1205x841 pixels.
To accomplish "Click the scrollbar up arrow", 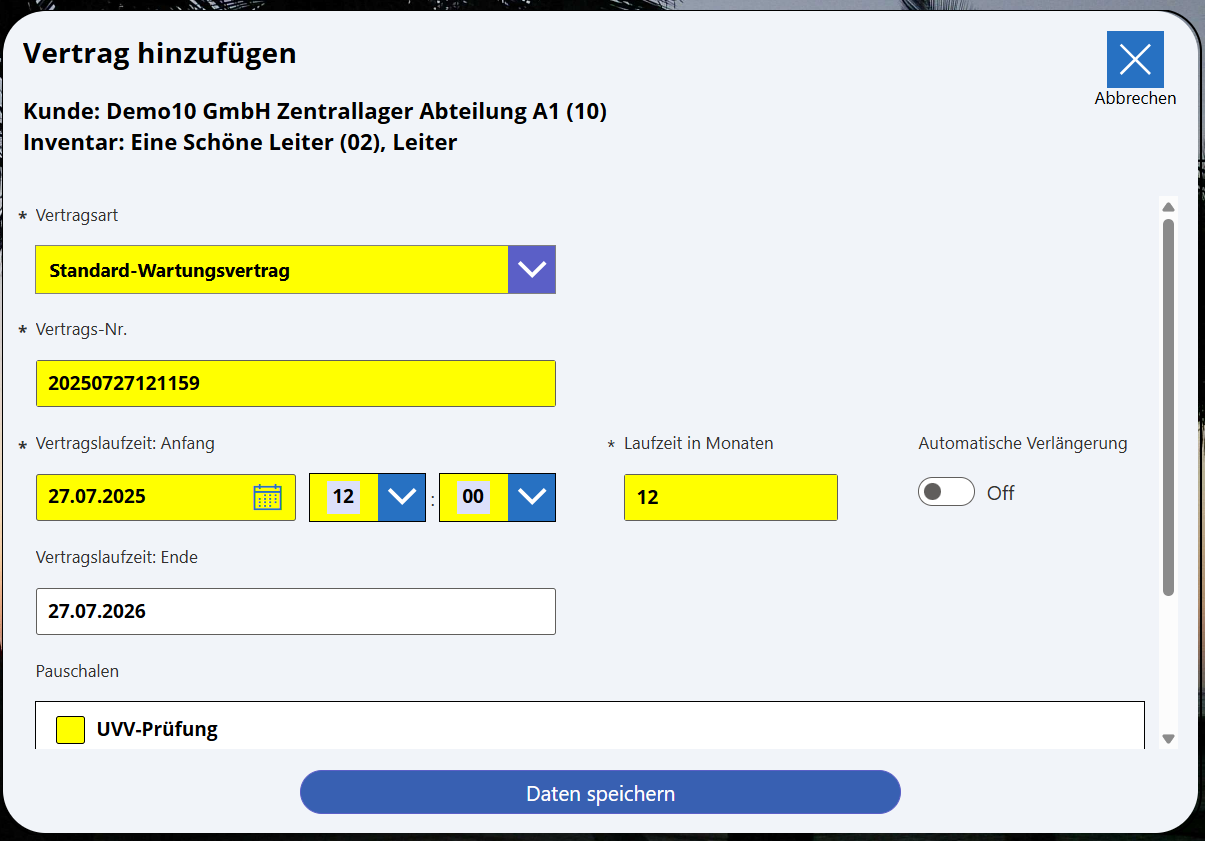I will click(x=1168, y=206).
